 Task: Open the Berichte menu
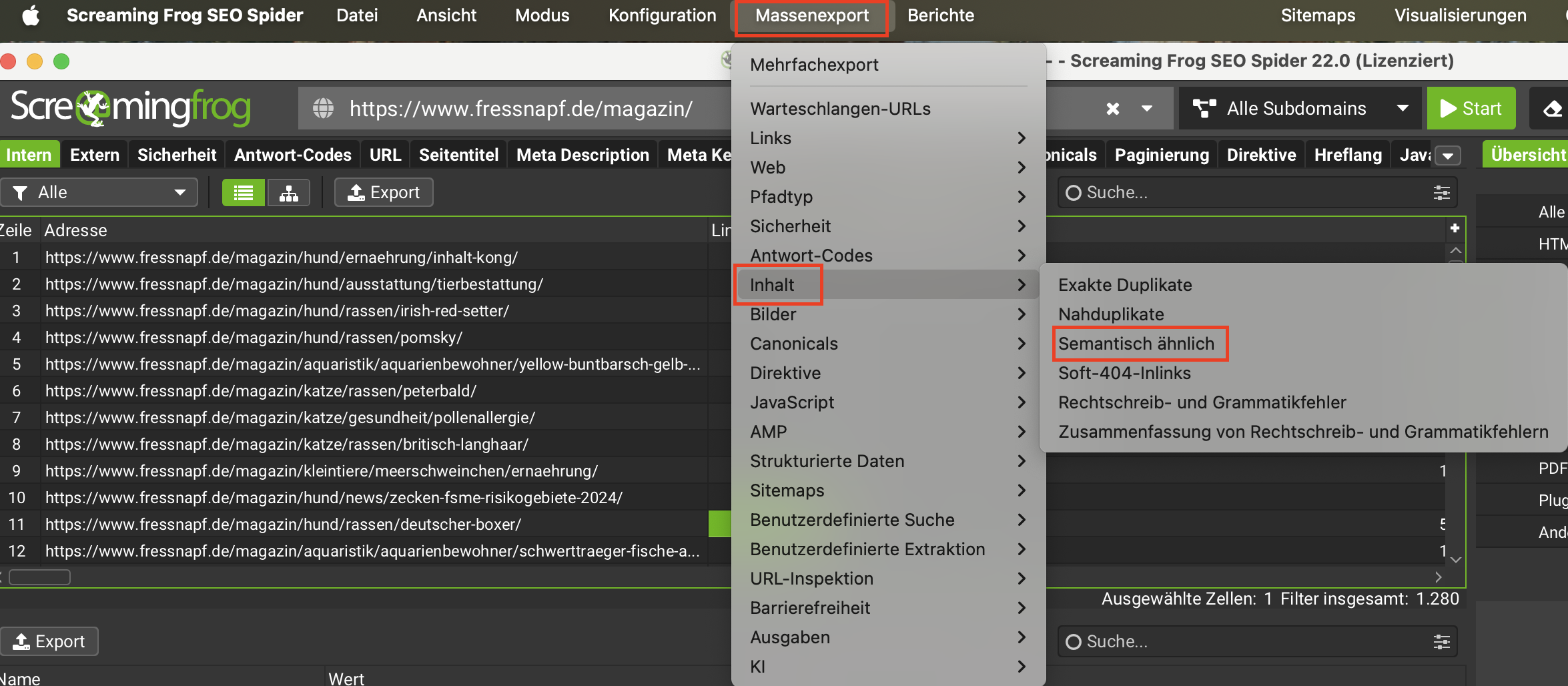[x=941, y=15]
